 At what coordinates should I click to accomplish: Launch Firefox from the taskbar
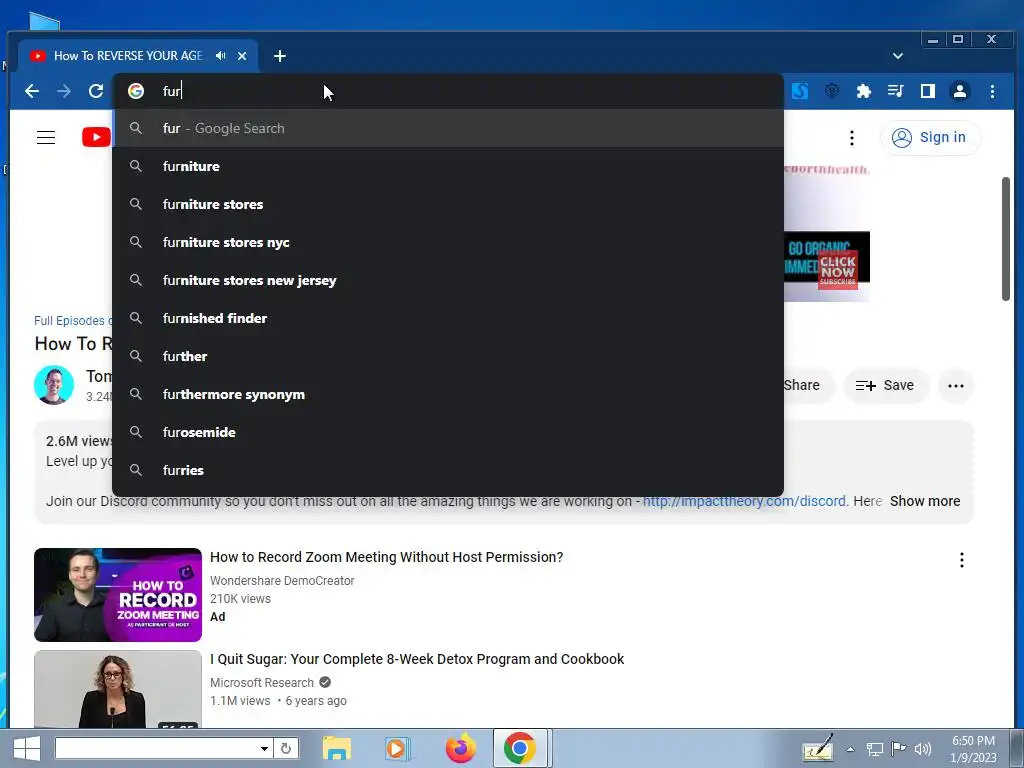tap(460, 748)
